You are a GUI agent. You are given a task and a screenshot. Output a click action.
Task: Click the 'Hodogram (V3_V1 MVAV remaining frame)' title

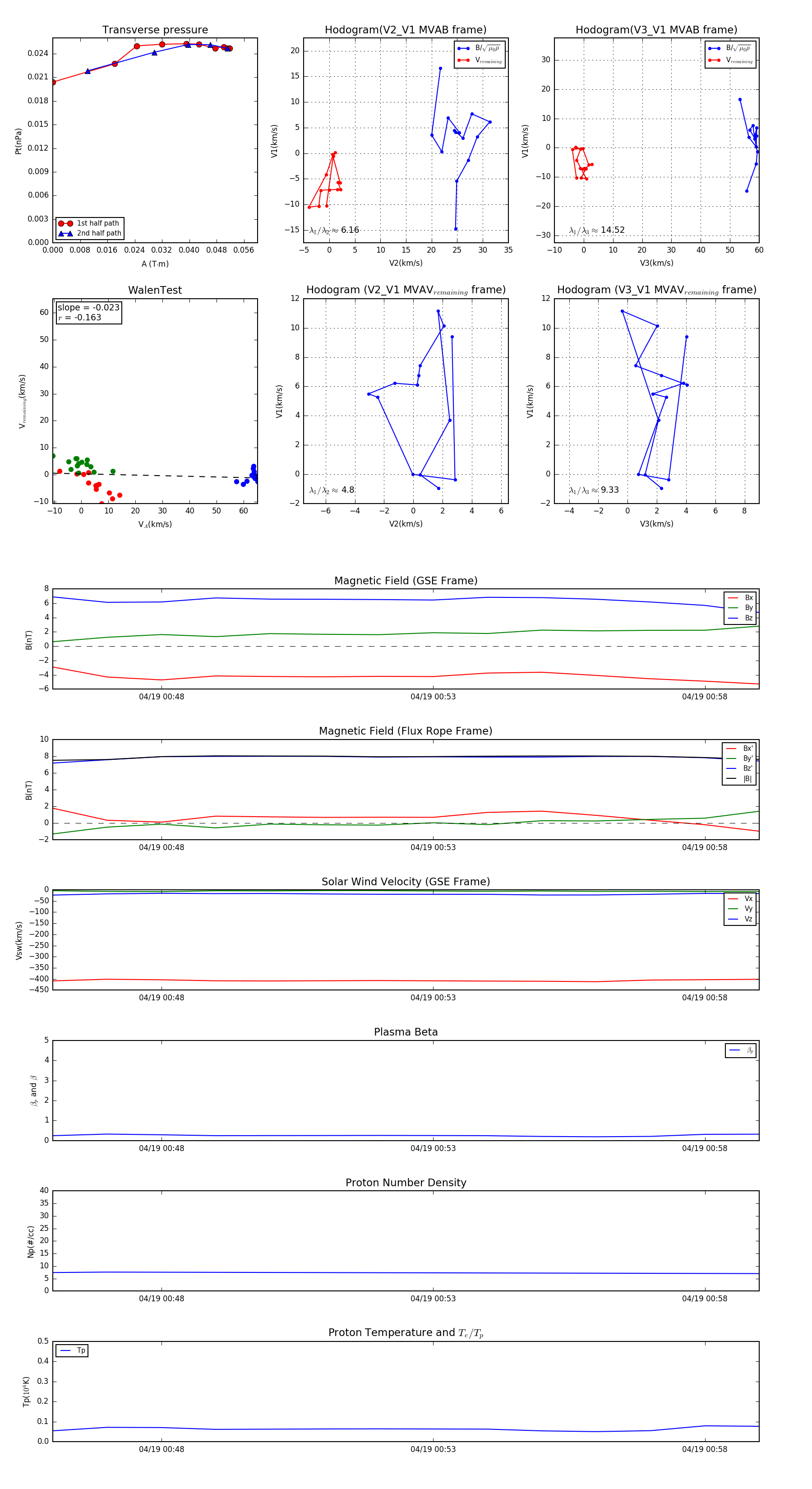[656, 290]
